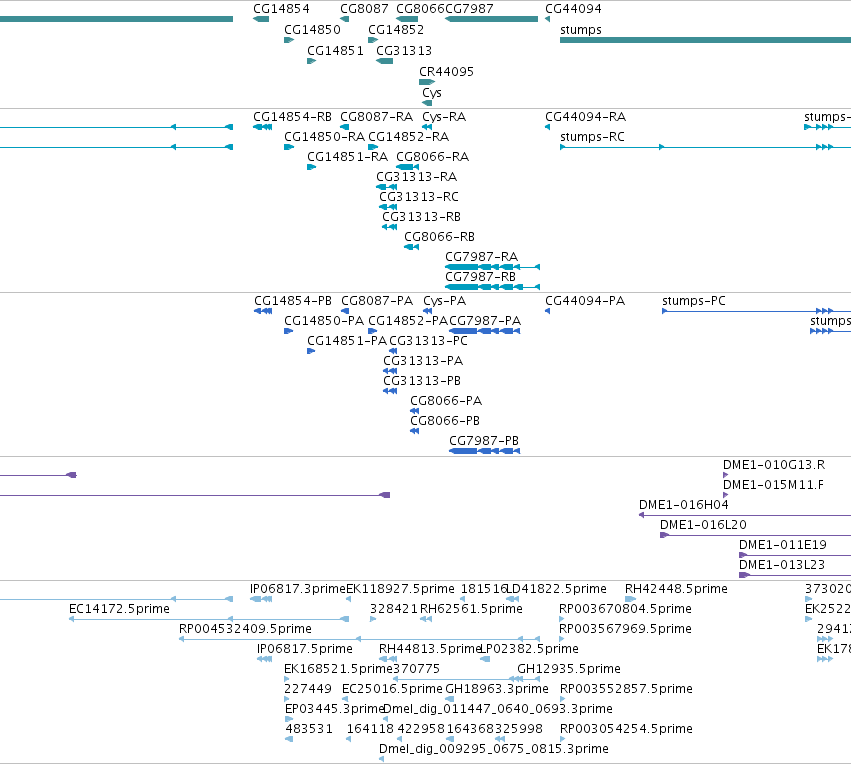Click the CG8087-RA transcript label
The image size is (851, 764).
(376, 117)
